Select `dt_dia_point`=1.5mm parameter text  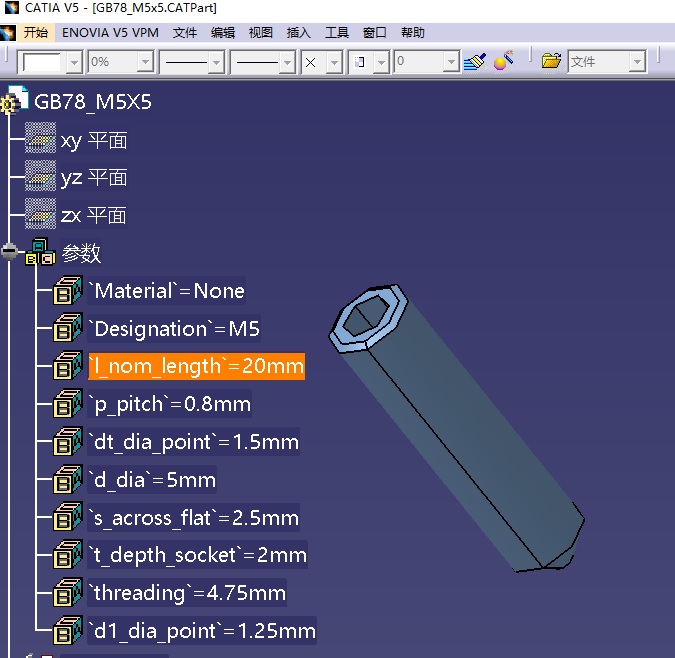coord(194,442)
